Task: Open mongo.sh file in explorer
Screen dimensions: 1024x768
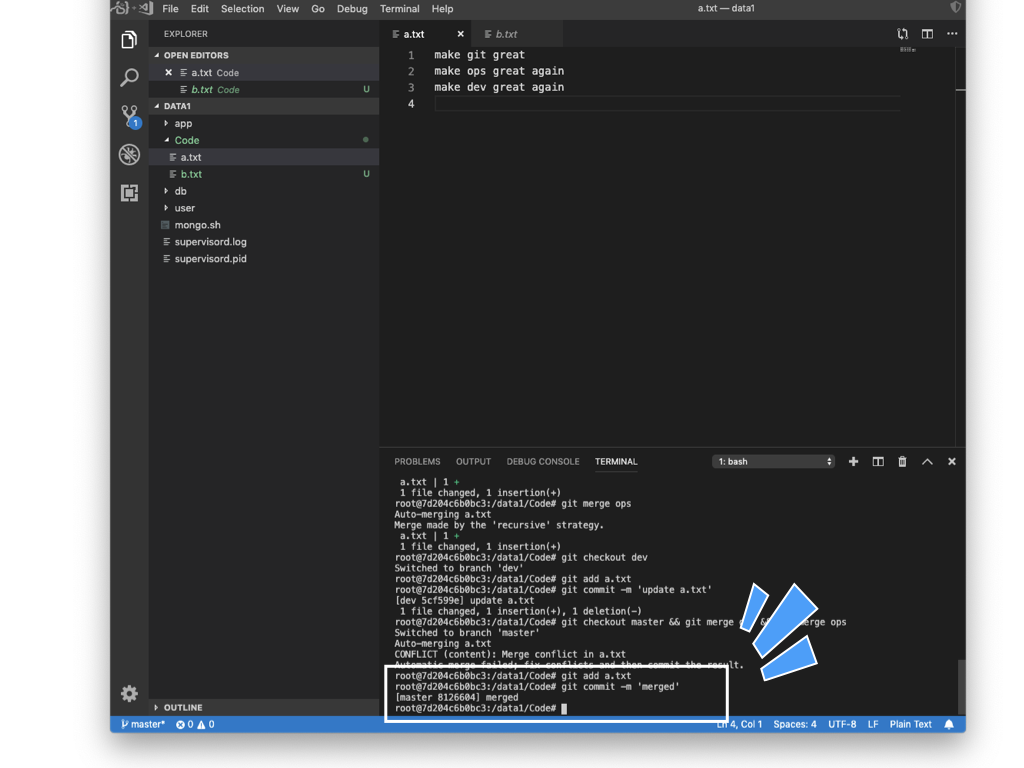Action: [x=197, y=225]
